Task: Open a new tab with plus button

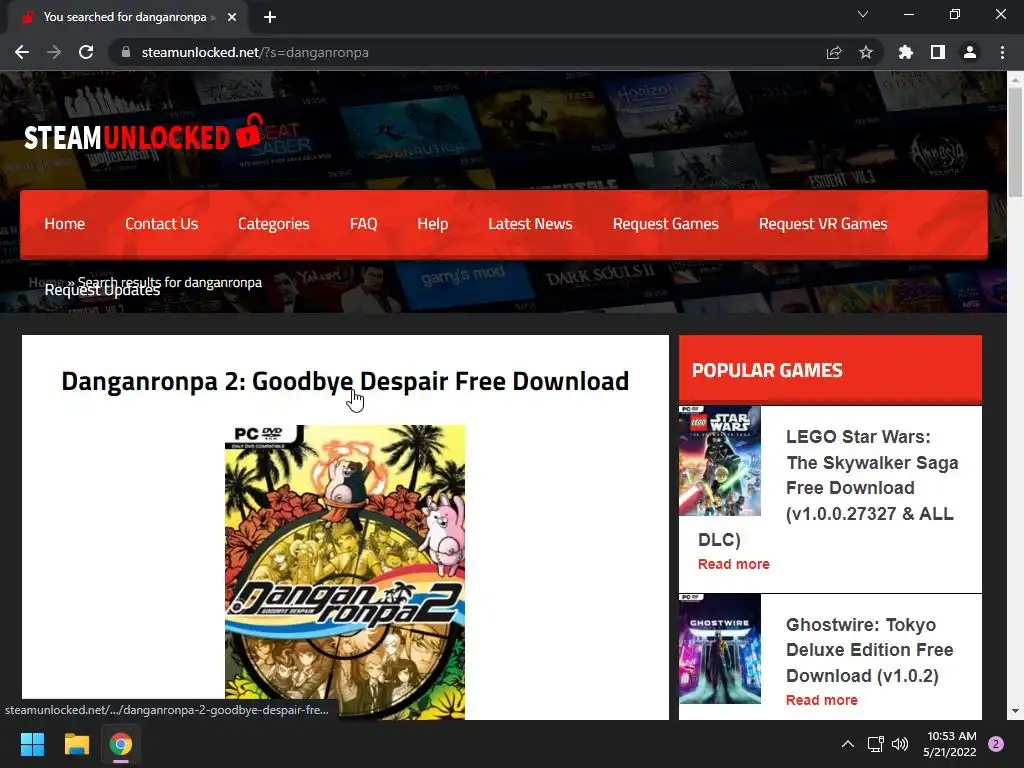Action: click(x=270, y=17)
